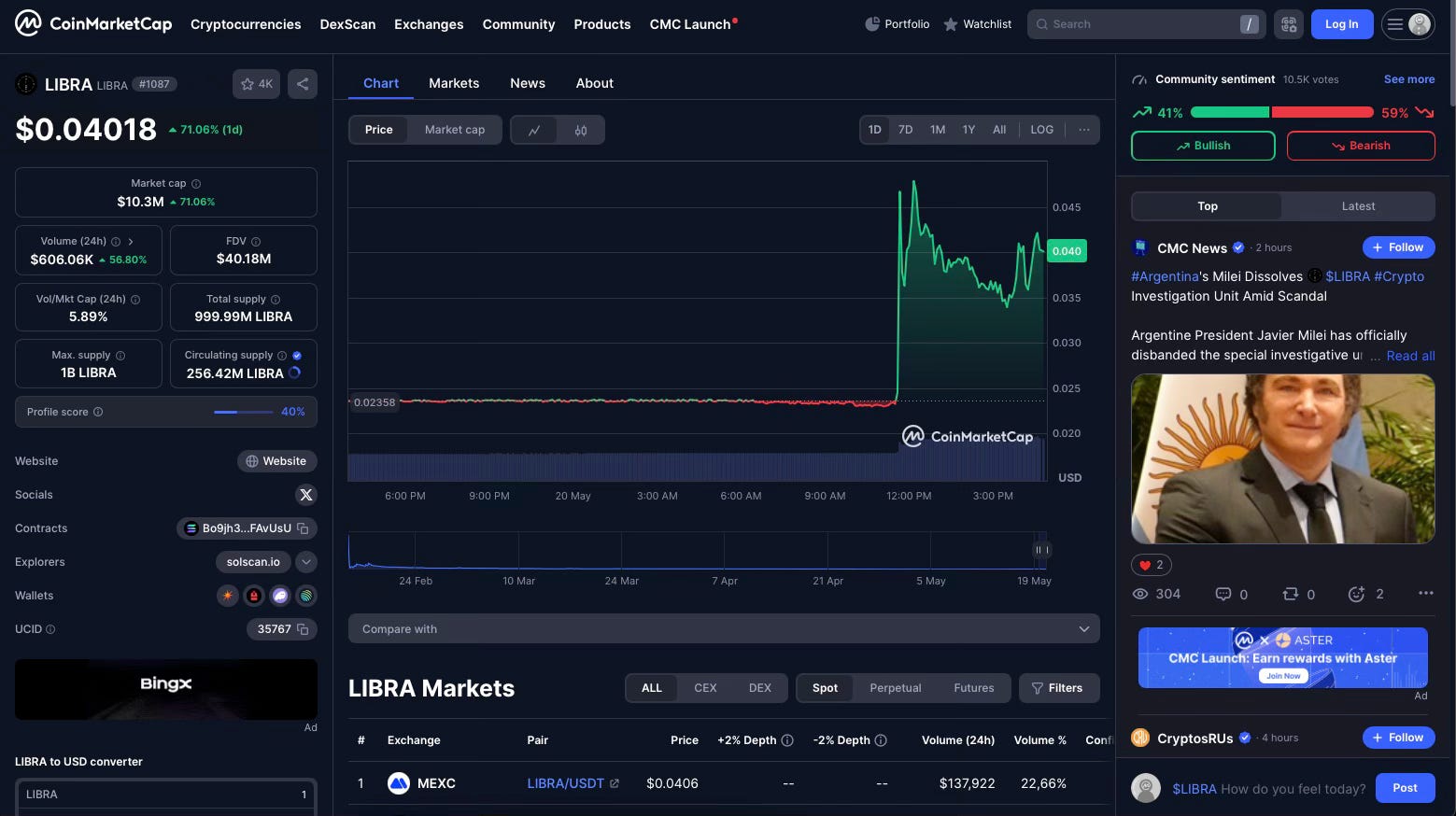
Task: Open the hamburger profile menu
Action: pyautogui.click(x=1408, y=24)
